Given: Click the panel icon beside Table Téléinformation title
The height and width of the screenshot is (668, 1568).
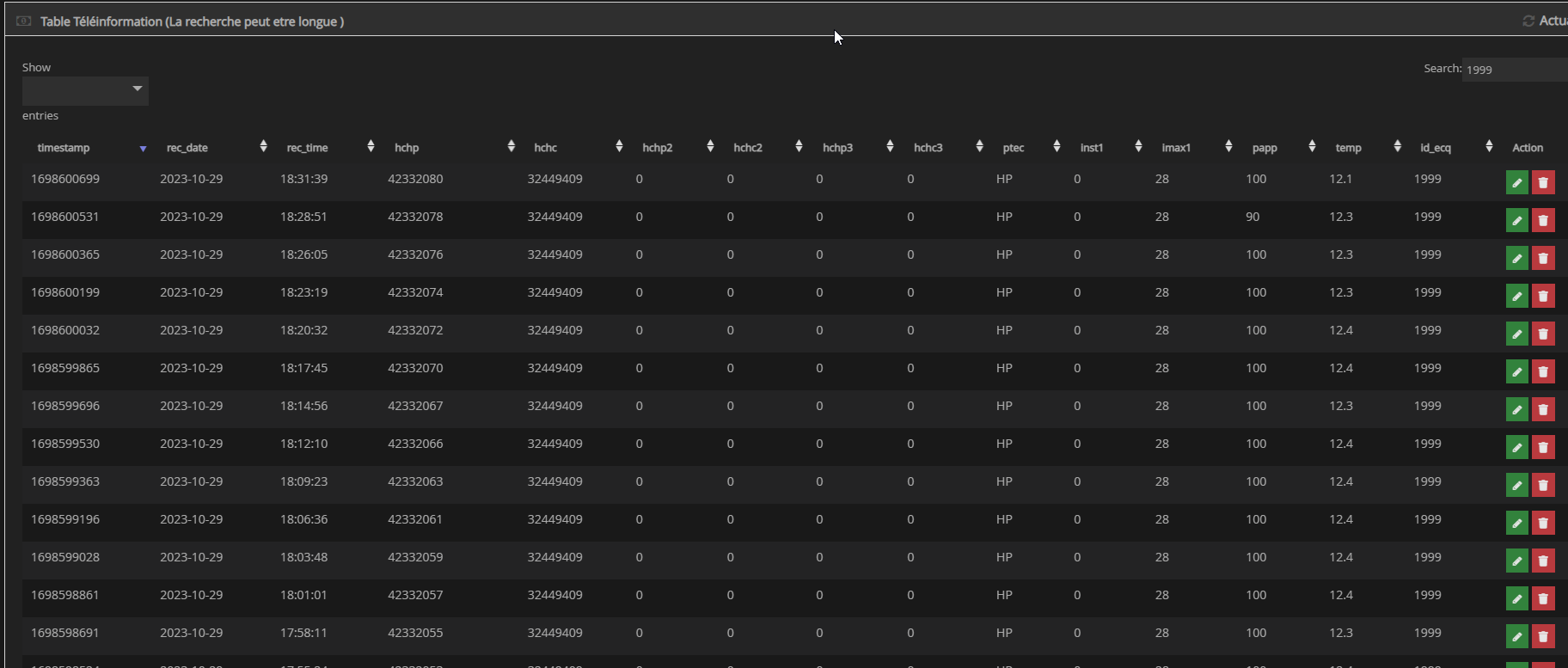Looking at the screenshot, I should pyautogui.click(x=24, y=21).
